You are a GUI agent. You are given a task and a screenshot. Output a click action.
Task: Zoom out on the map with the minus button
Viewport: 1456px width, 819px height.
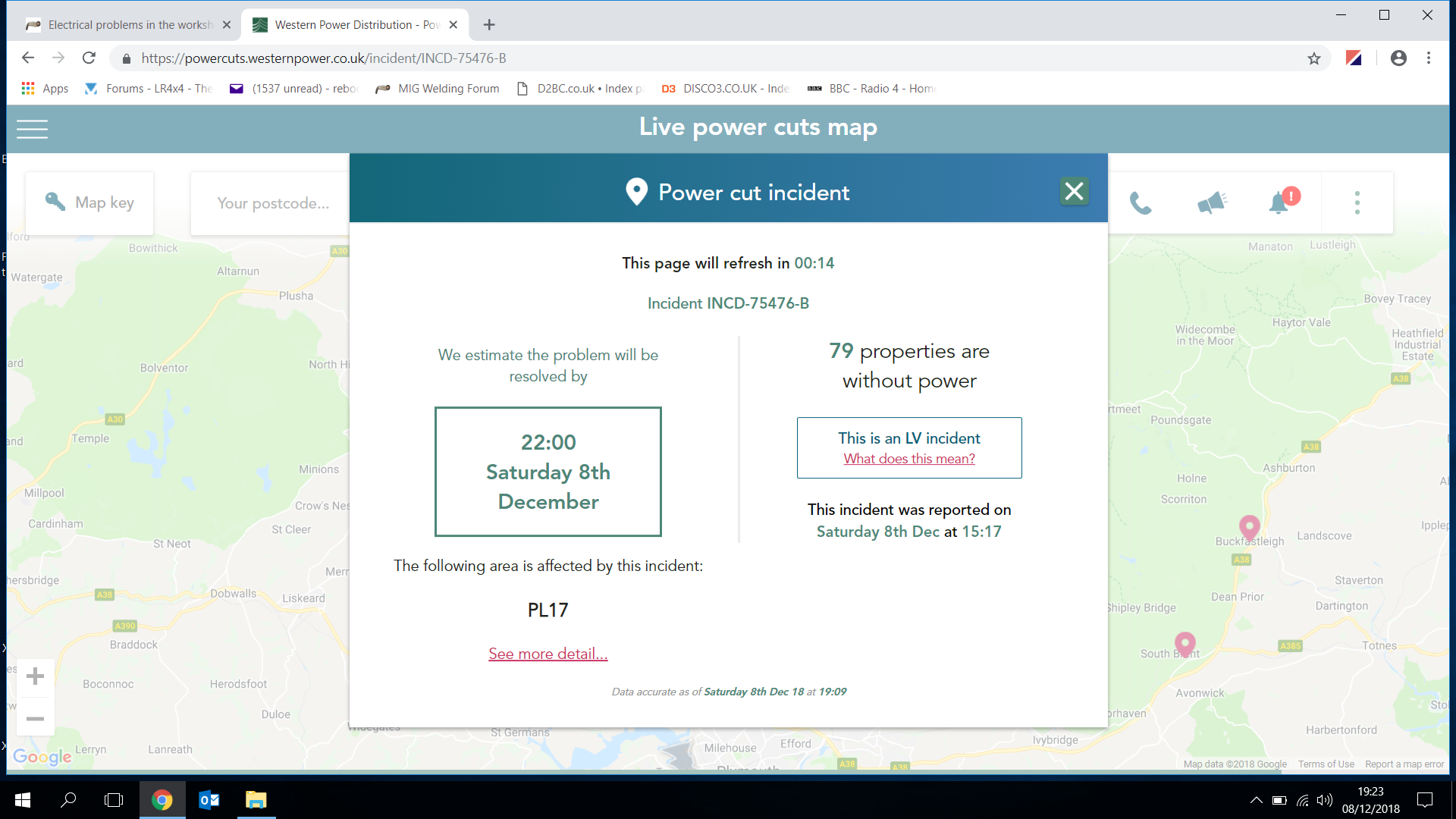pyautogui.click(x=35, y=718)
